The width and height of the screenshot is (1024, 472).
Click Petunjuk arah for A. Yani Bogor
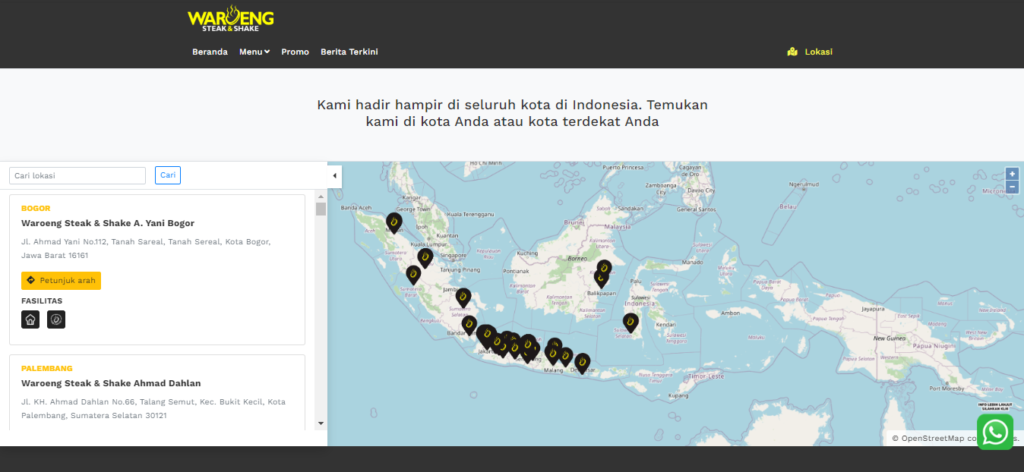(61, 281)
